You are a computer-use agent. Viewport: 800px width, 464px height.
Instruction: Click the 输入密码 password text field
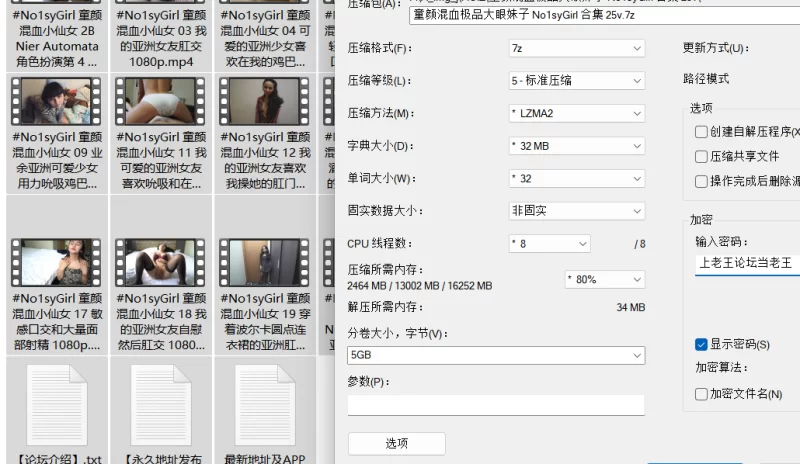coord(746,264)
